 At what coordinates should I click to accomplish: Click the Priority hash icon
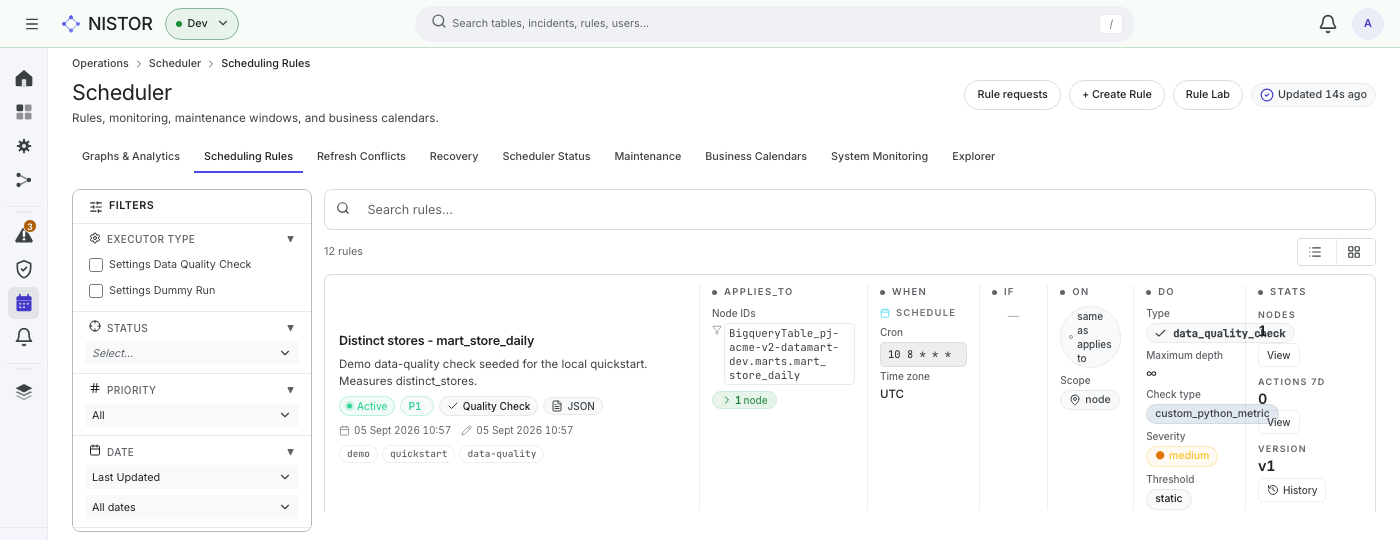pos(95,389)
